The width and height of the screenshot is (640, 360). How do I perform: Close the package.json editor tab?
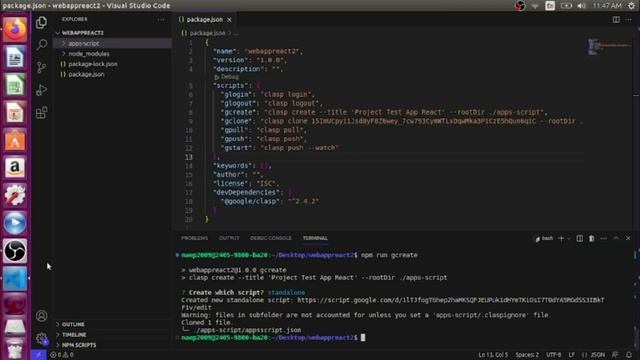click(229, 20)
